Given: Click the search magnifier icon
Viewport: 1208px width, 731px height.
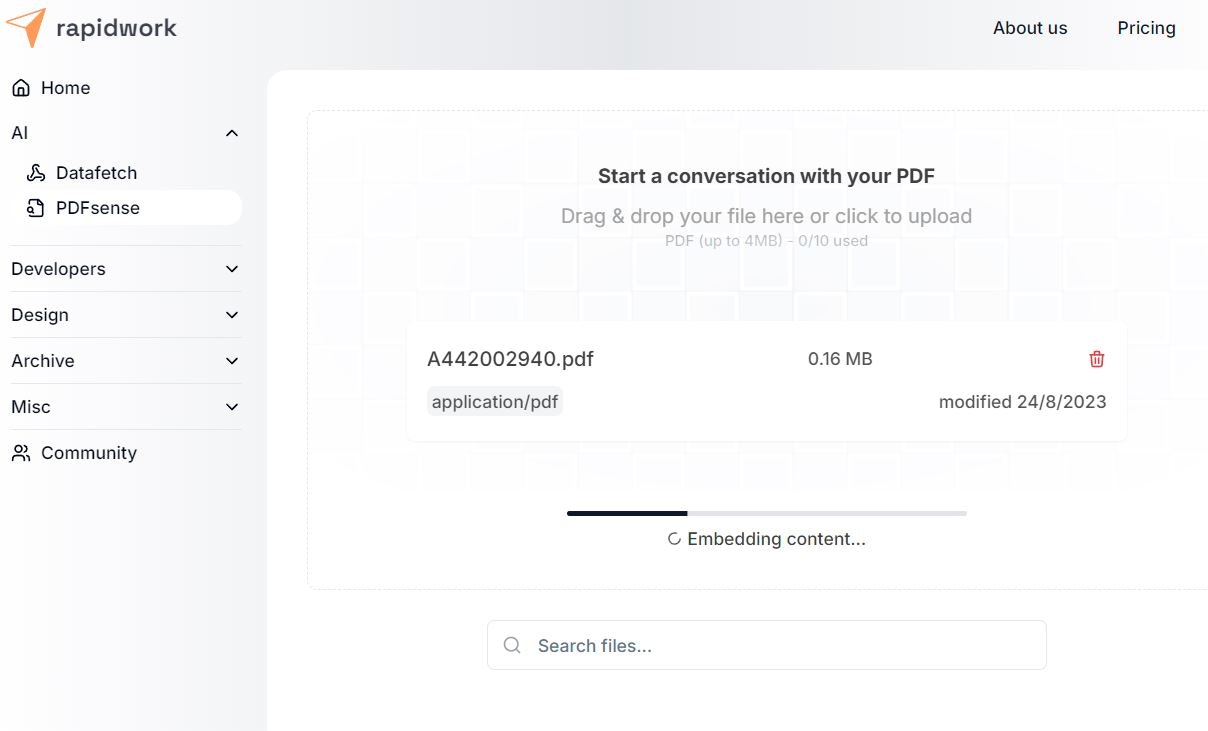Looking at the screenshot, I should 512,646.
